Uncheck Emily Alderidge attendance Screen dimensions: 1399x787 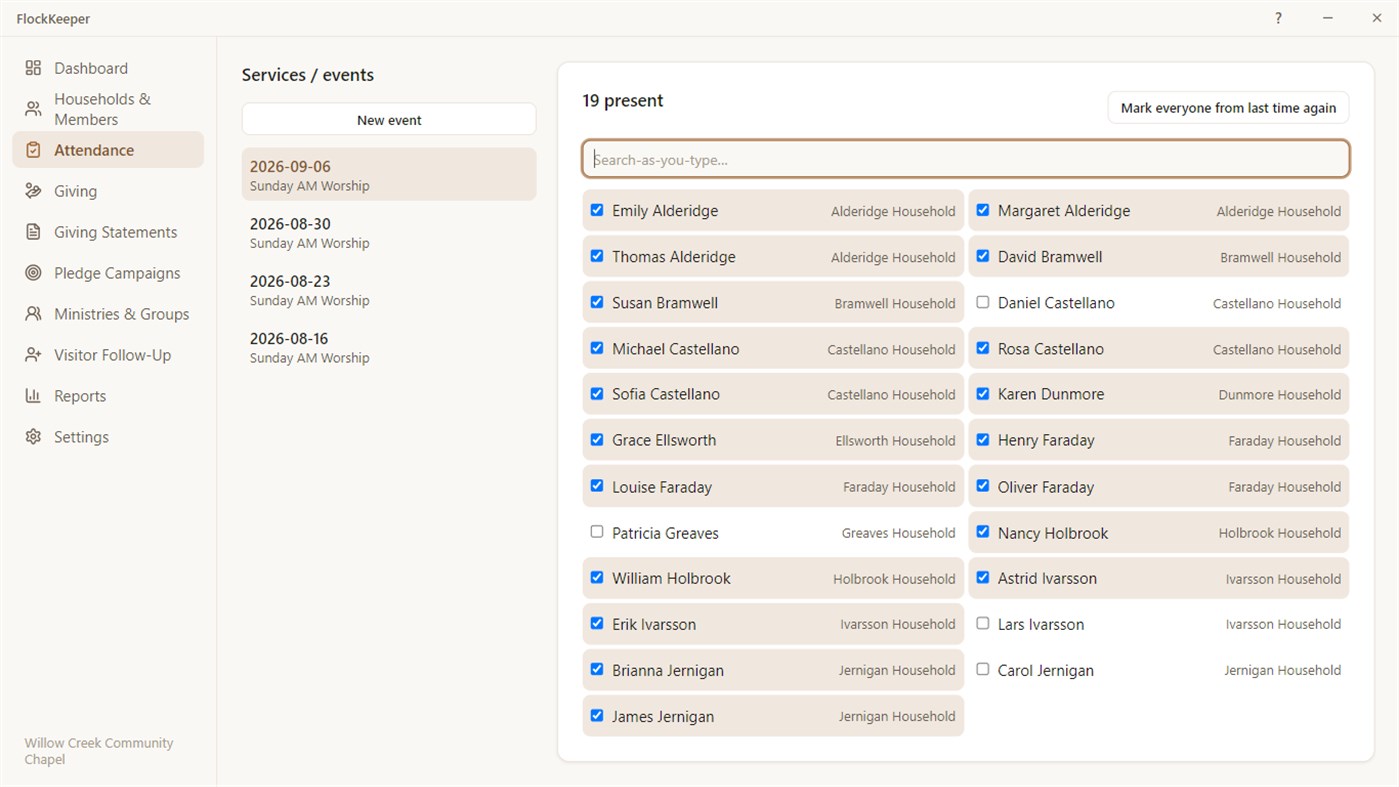tap(597, 210)
